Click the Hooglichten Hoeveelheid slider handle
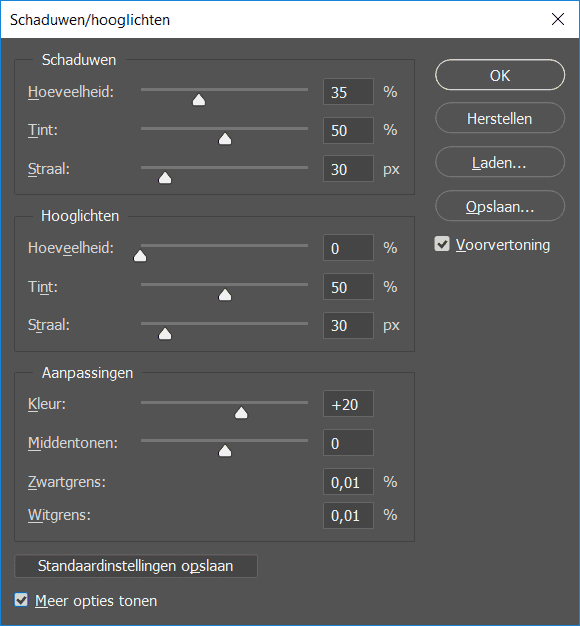 (140, 256)
